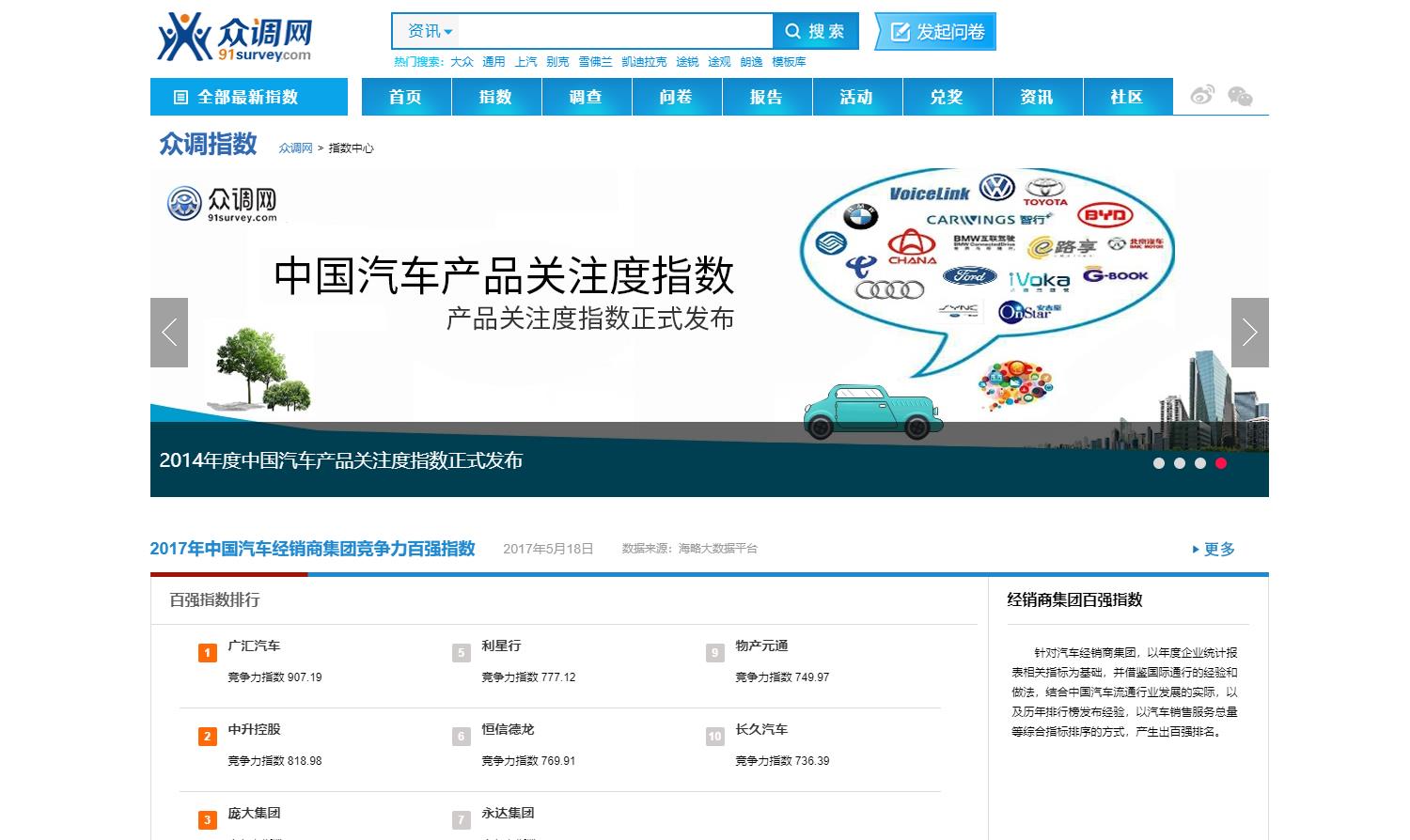The image size is (1410, 840).
Task: Click the 发起问卷 button
Action: click(936, 32)
